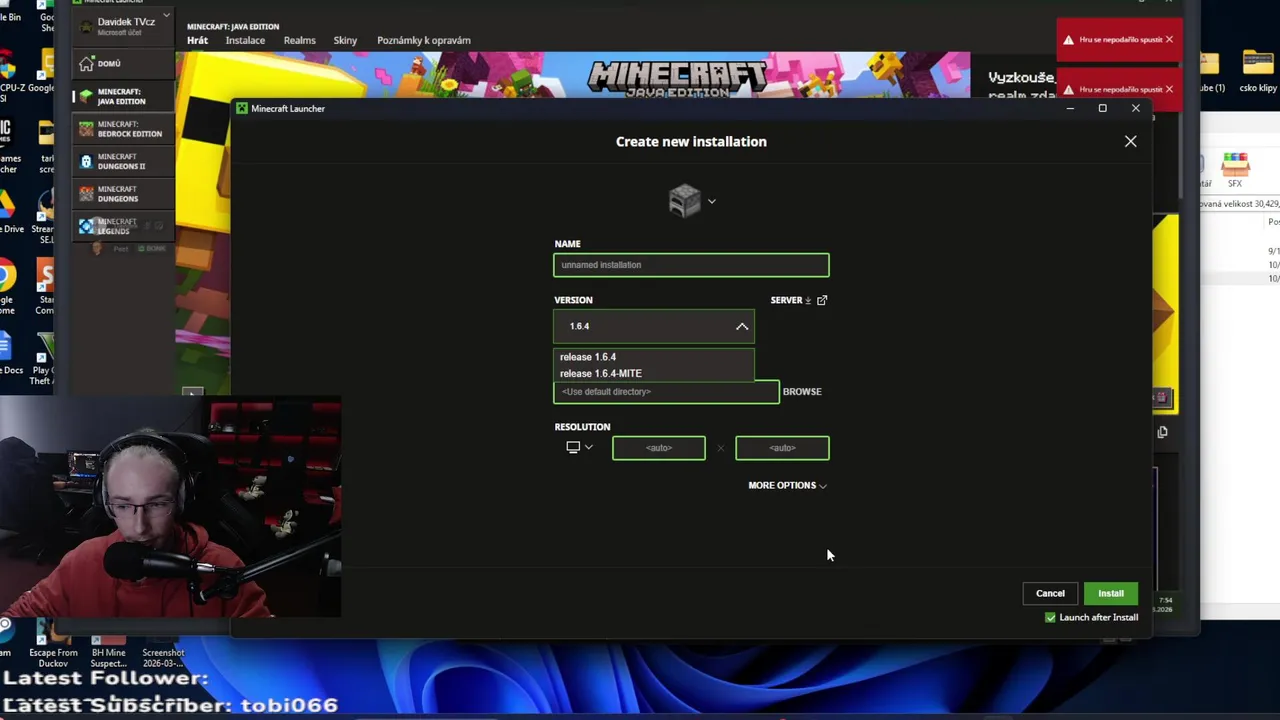The height and width of the screenshot is (720, 1280).
Task: Open the Google Docs desktop shortcut
Action: coord(9,353)
